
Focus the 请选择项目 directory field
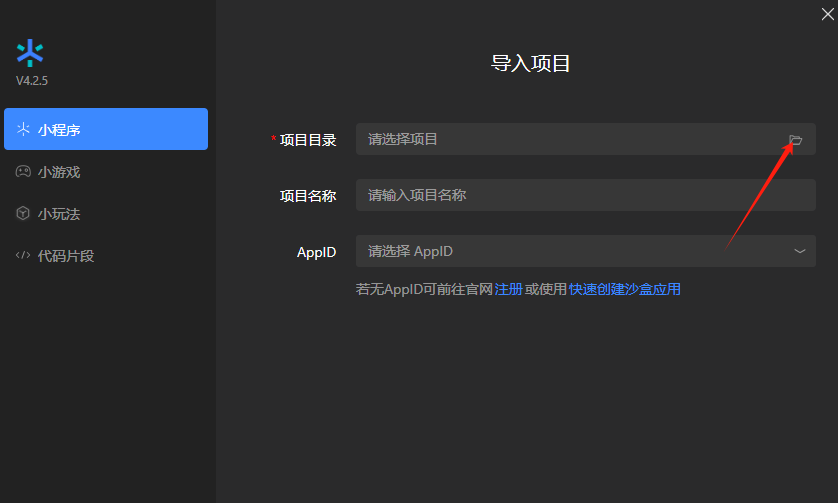pyautogui.click(x=570, y=140)
